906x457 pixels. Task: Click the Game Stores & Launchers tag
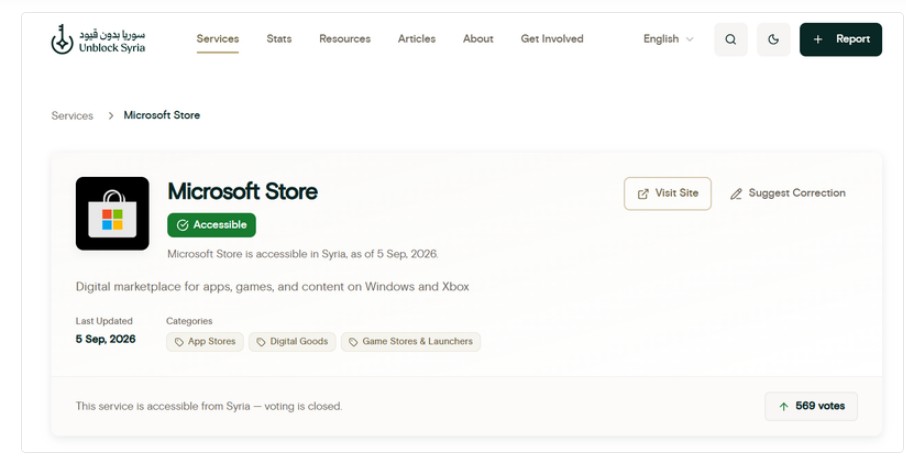(411, 341)
